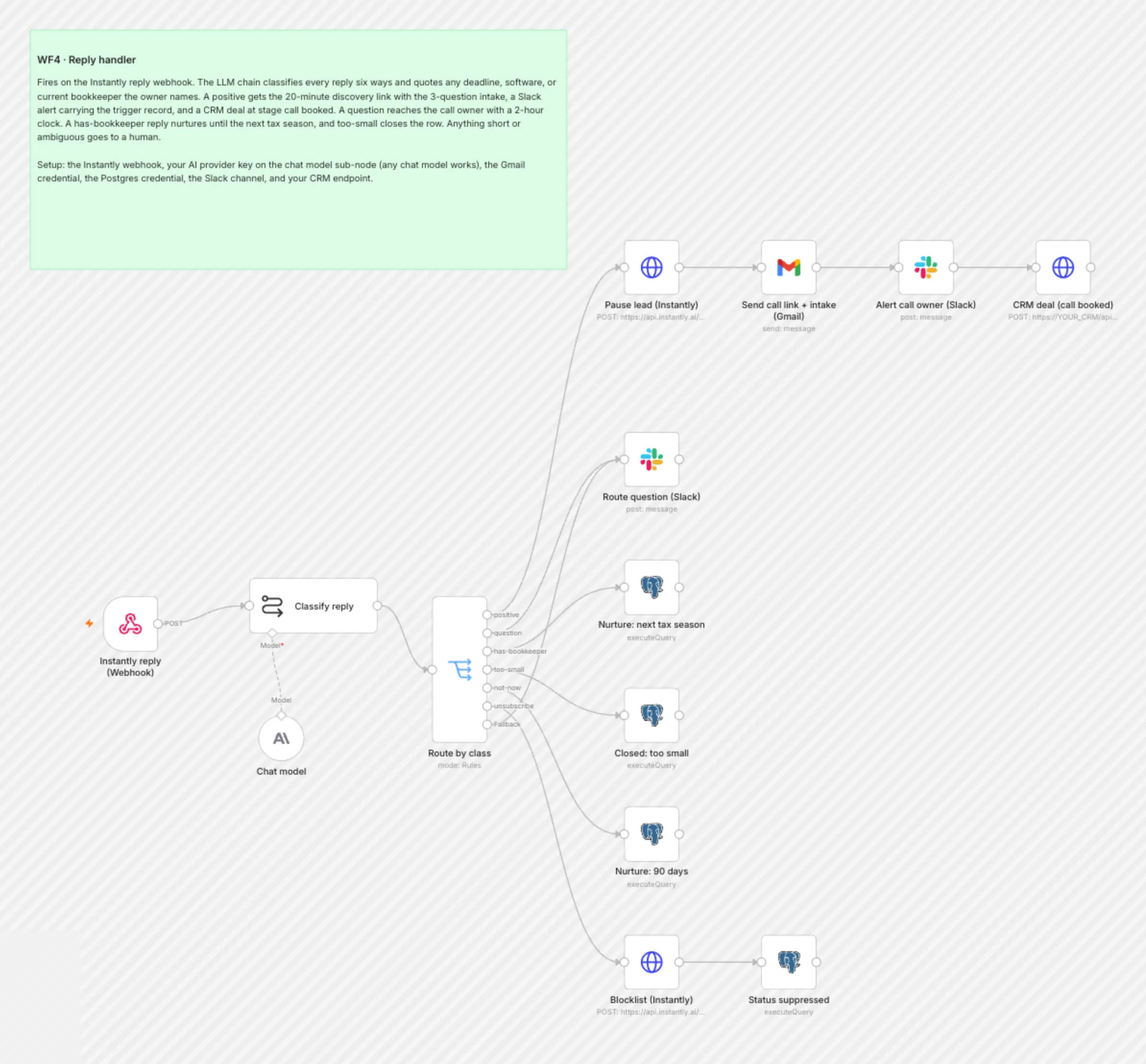Click the Webhook node POST output connector
This screenshot has width=1146, height=1064.
click(x=158, y=623)
